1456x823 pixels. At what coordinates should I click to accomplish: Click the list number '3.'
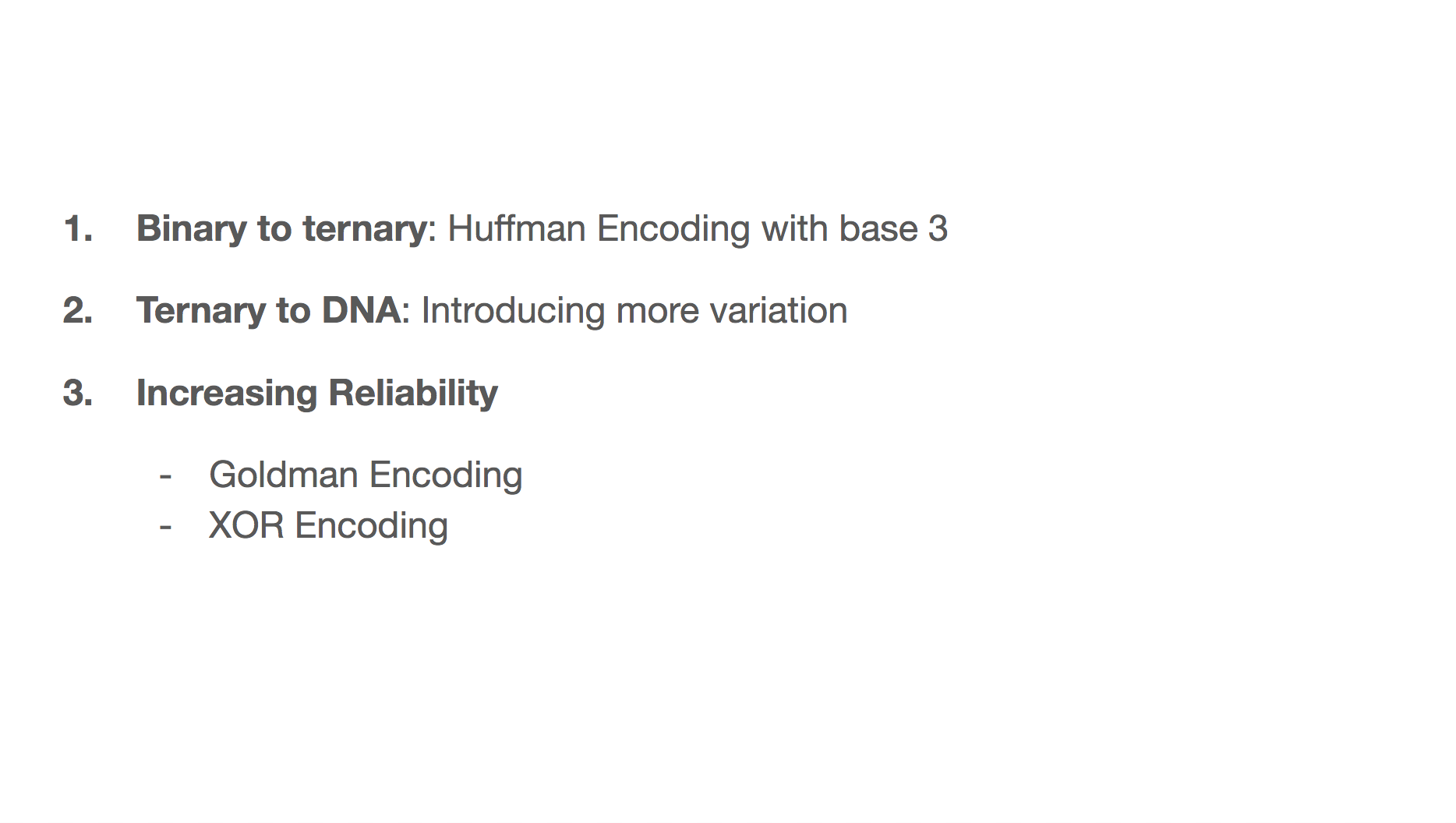pos(78,393)
